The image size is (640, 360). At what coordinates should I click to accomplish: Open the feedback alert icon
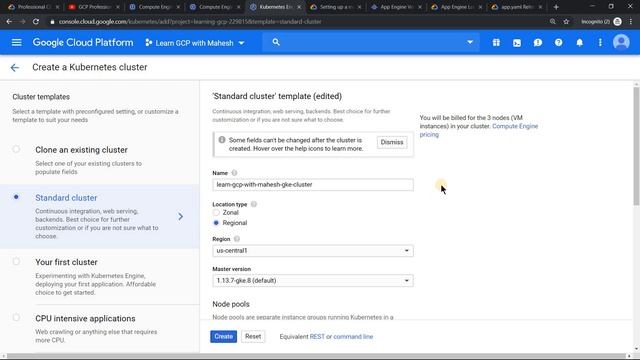click(538, 42)
